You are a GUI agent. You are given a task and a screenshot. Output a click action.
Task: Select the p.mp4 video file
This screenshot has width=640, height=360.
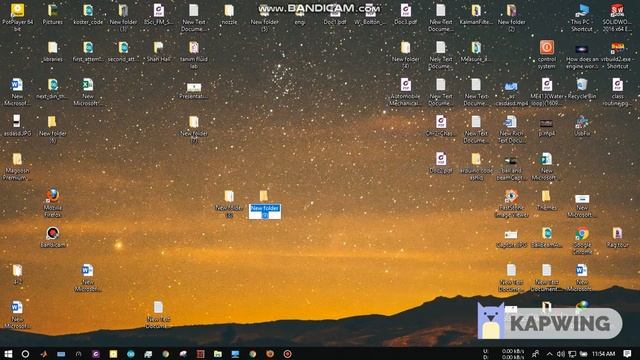point(547,127)
